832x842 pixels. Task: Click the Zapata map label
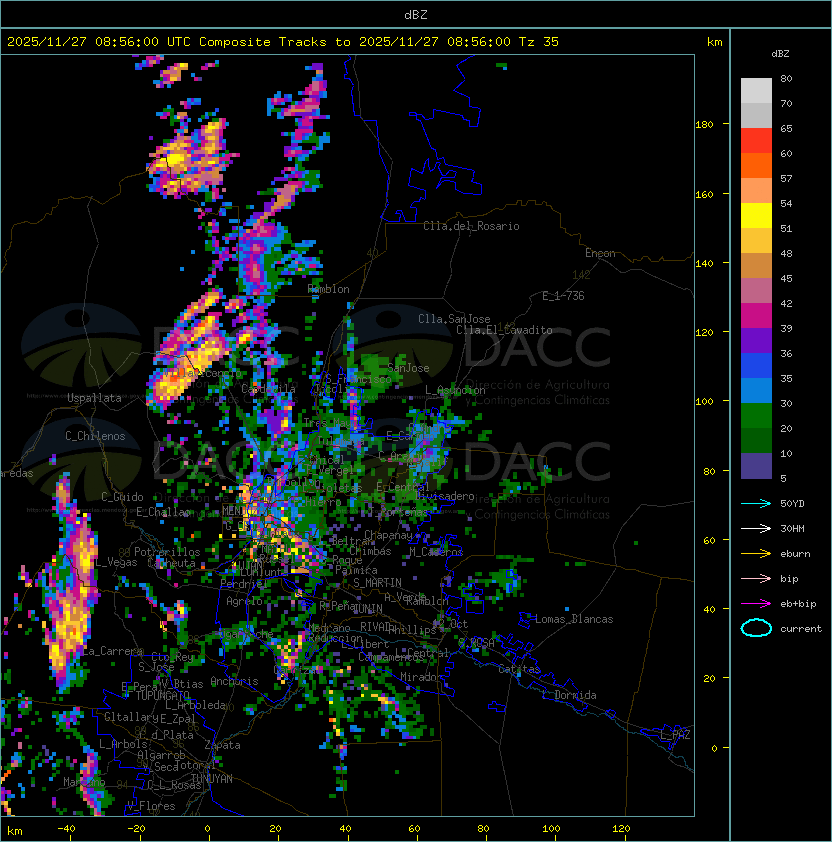coord(222,745)
